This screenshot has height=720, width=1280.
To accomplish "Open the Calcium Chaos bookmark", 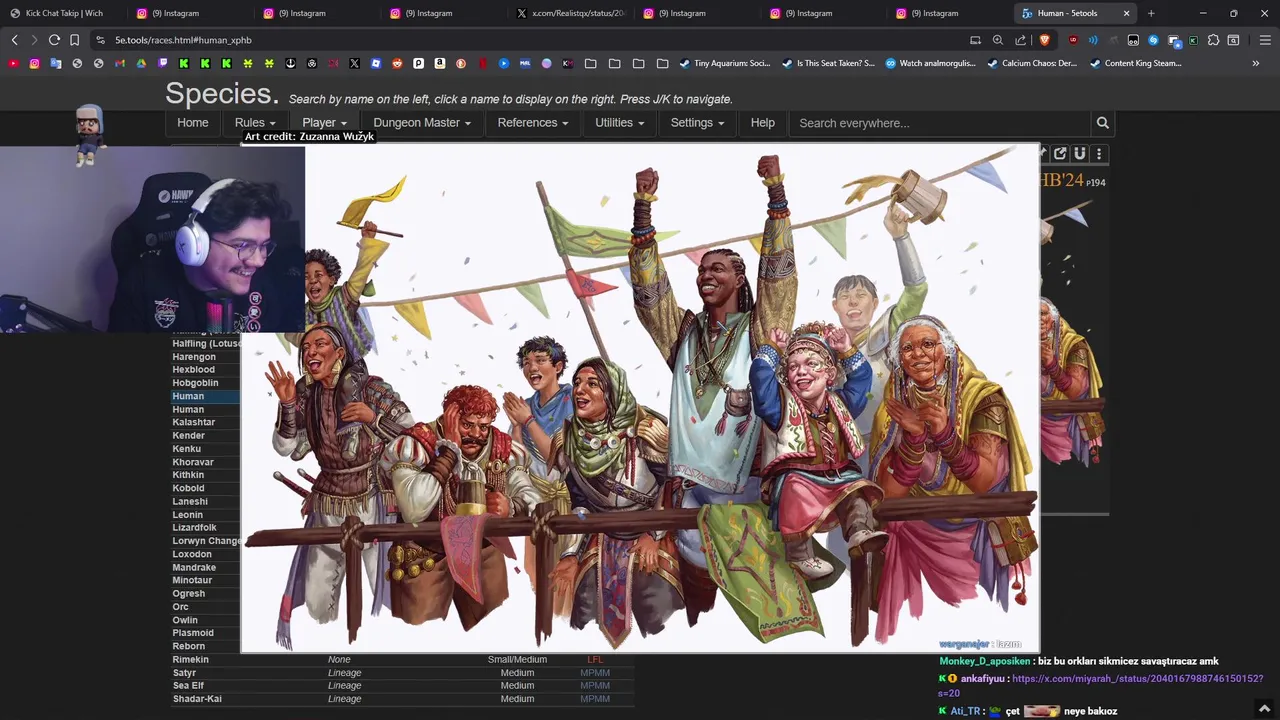I will pos(1032,63).
